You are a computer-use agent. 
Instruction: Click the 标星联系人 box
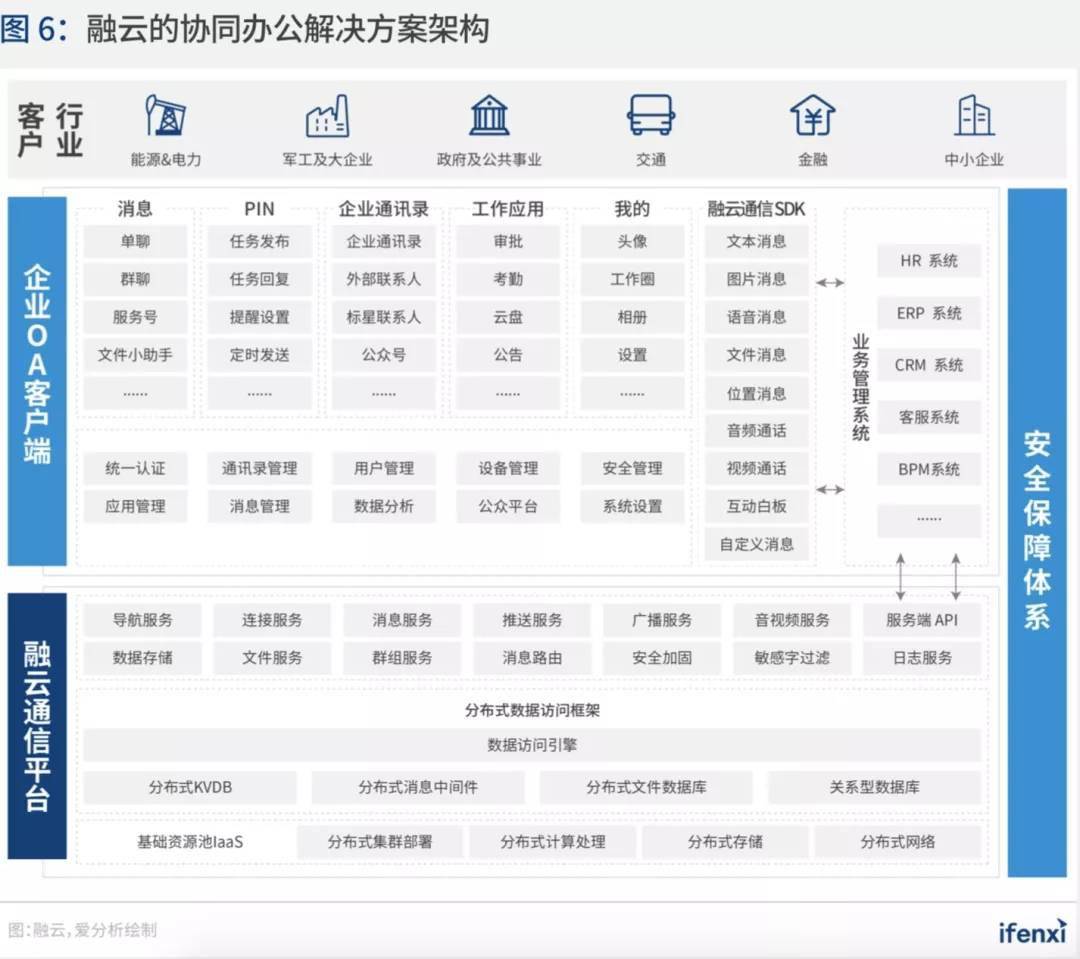(x=384, y=317)
